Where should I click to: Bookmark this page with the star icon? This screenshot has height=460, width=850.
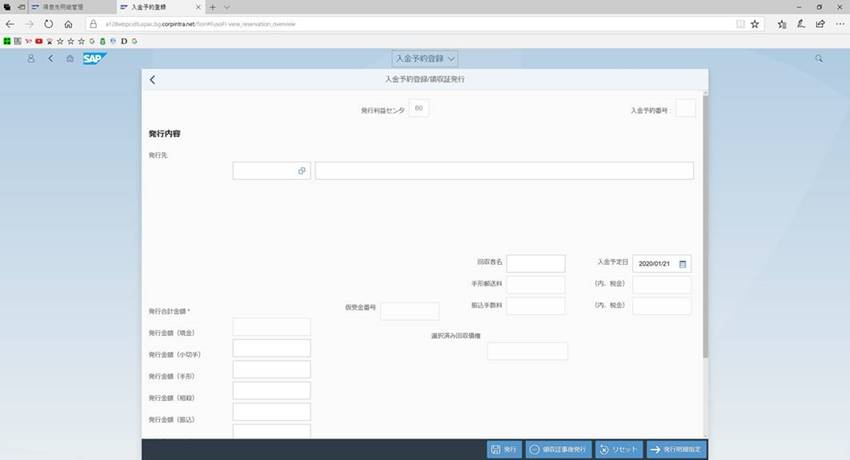click(x=754, y=23)
